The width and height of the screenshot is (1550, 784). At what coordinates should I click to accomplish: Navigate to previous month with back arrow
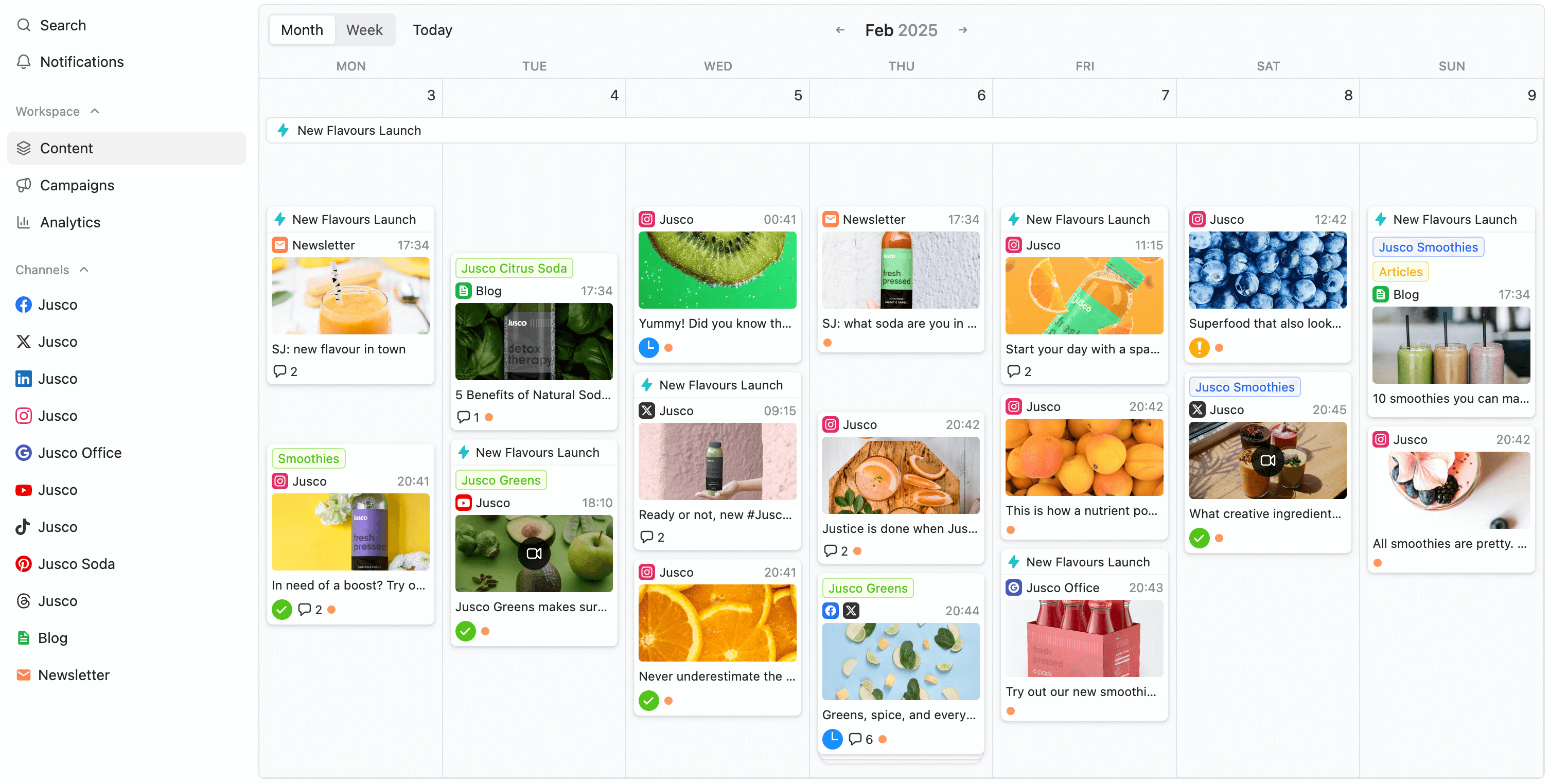[840, 30]
